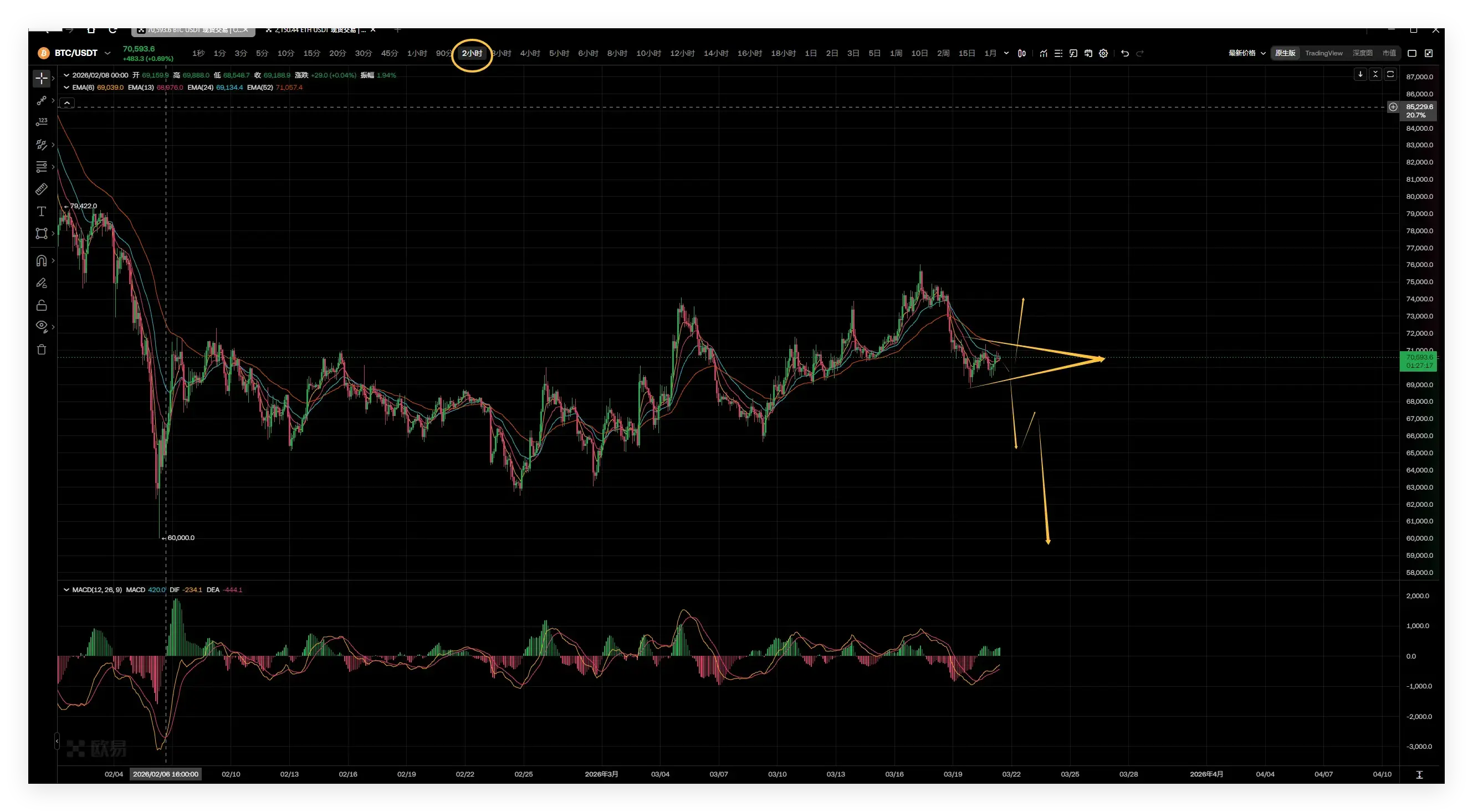
Task: Open the chart settings gear icon
Action: click(1103, 53)
